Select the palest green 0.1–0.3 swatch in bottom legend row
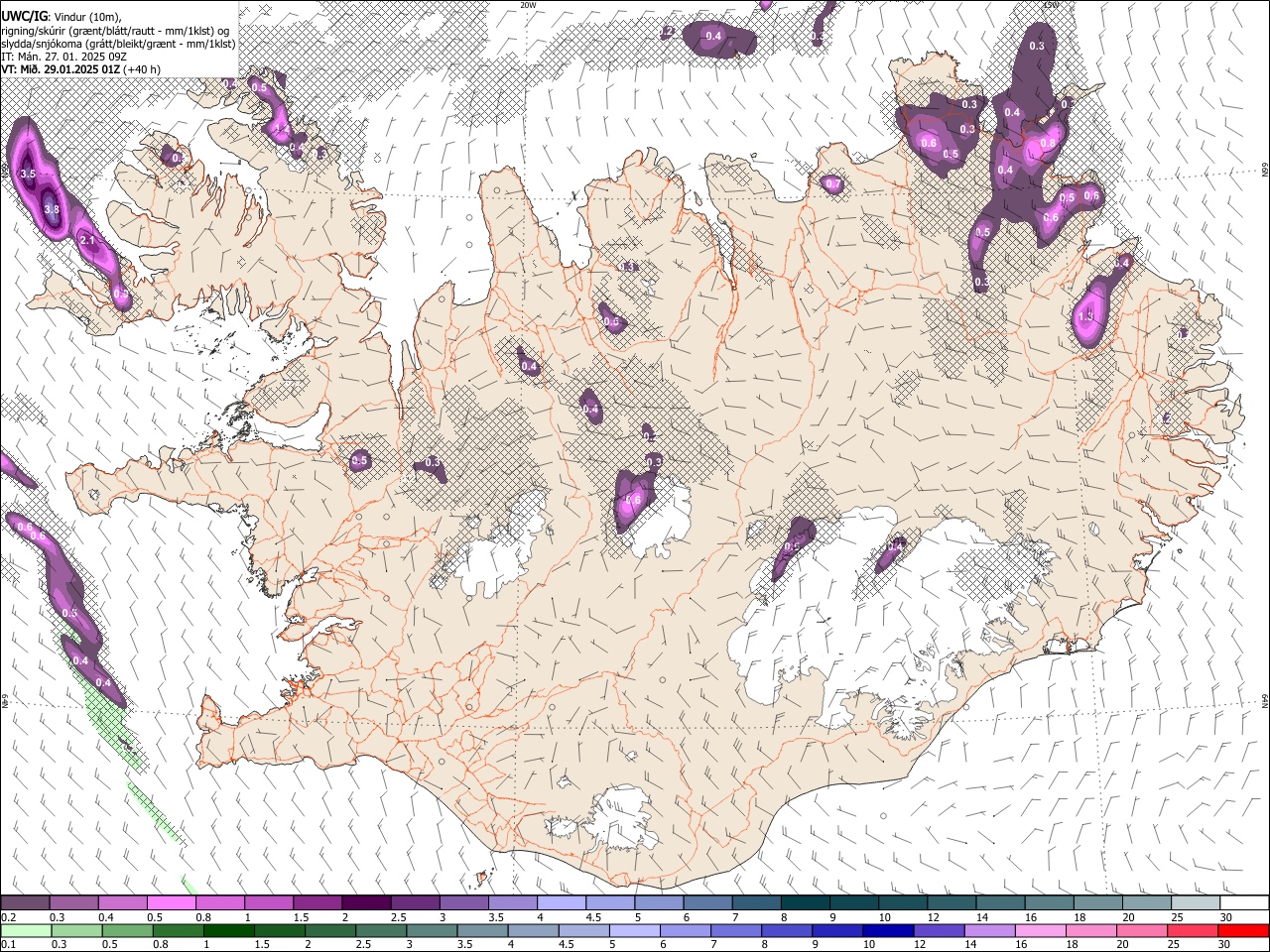1270x952 pixels. point(26,930)
